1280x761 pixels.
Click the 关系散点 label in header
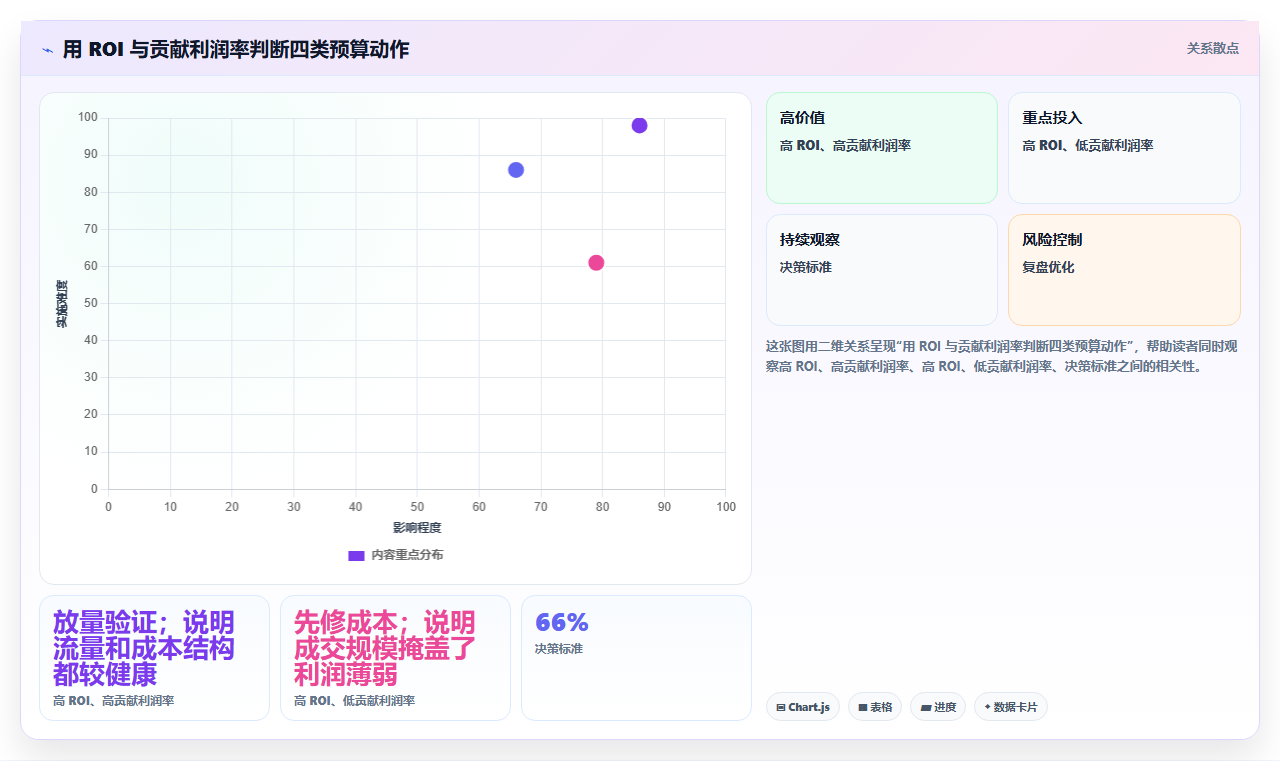[x=1213, y=48]
